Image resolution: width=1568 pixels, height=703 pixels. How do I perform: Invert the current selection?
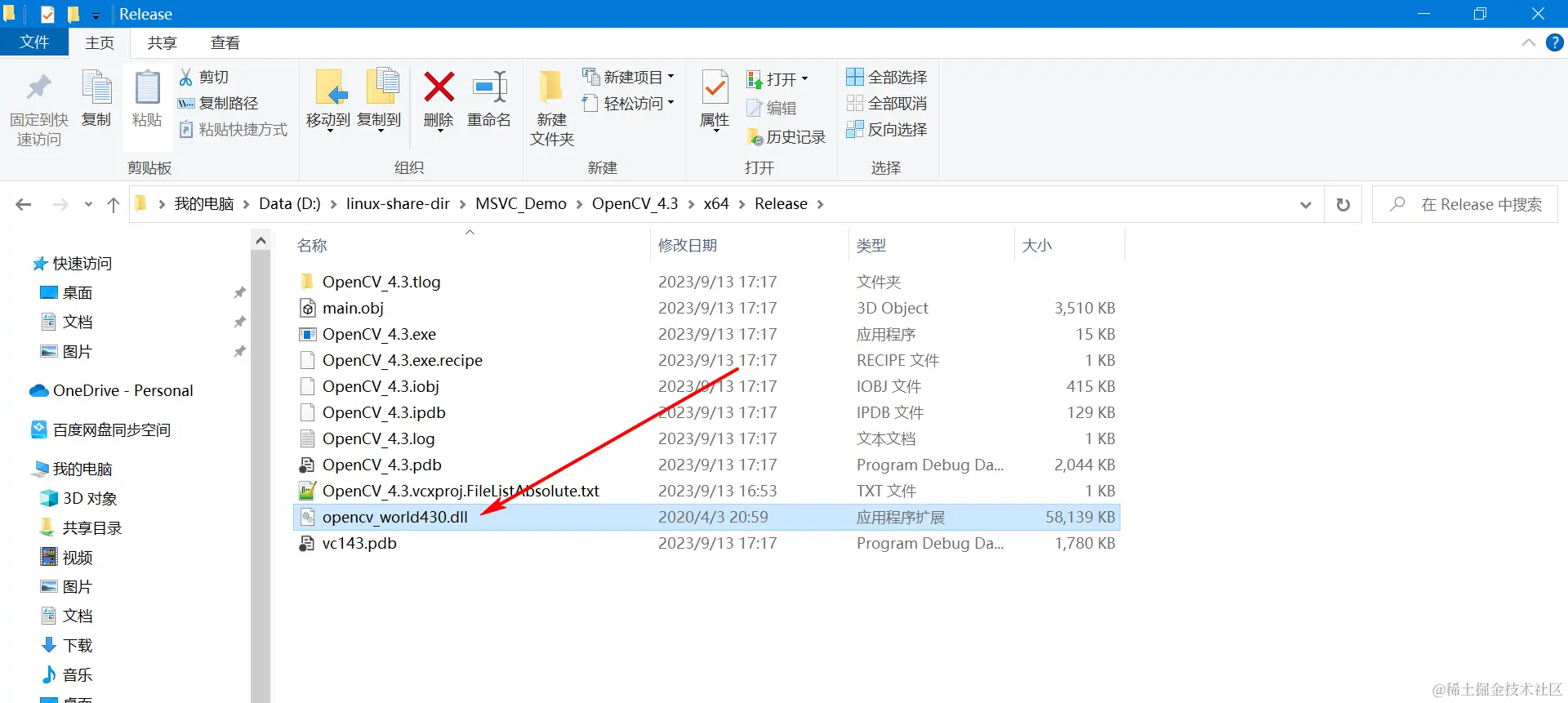click(x=887, y=129)
